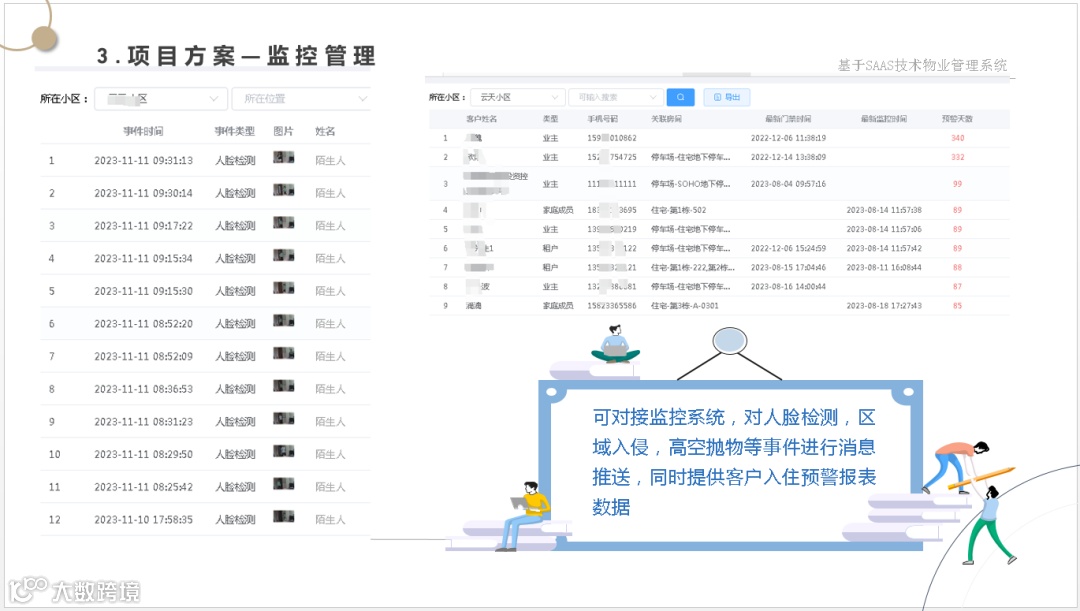Image resolution: width=1080 pixels, height=611 pixels.
Task: Select room 住宅-第3栋-A-0301
Action: pyautogui.click(x=685, y=306)
